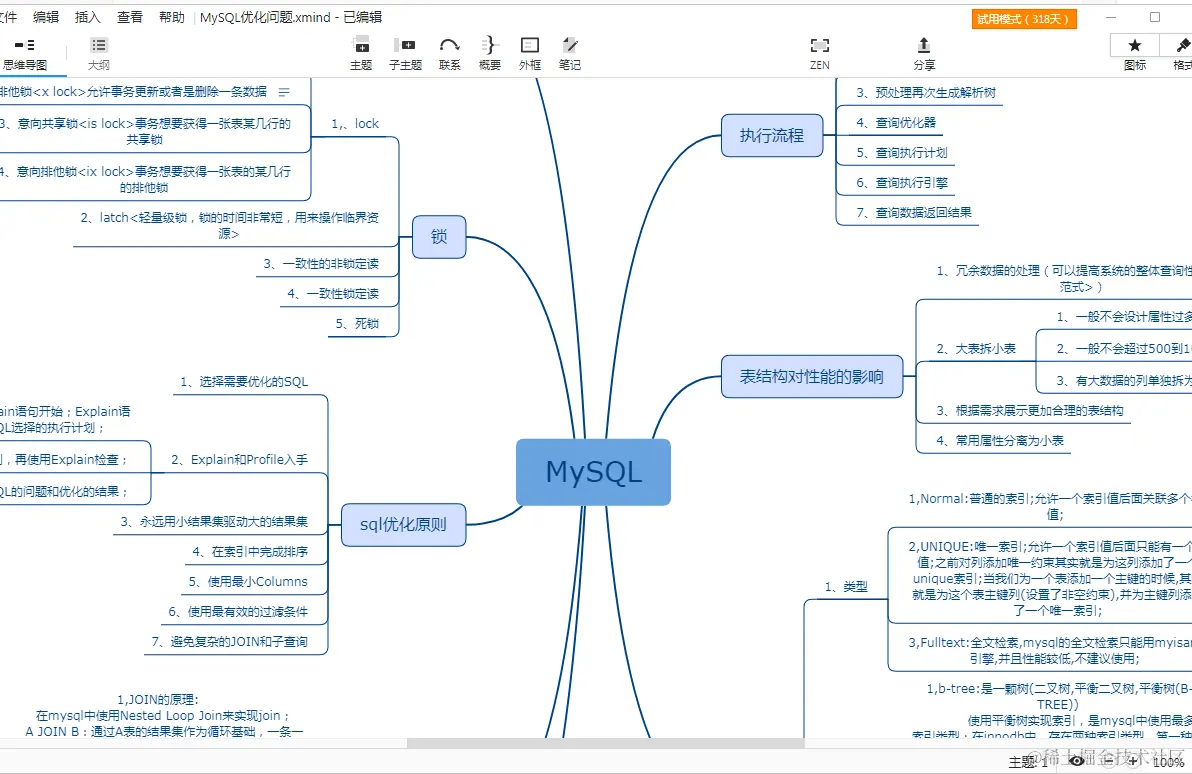Screen dimensions: 1192x774
Task: Insert a summary using 概要 icon
Action: click(489, 50)
